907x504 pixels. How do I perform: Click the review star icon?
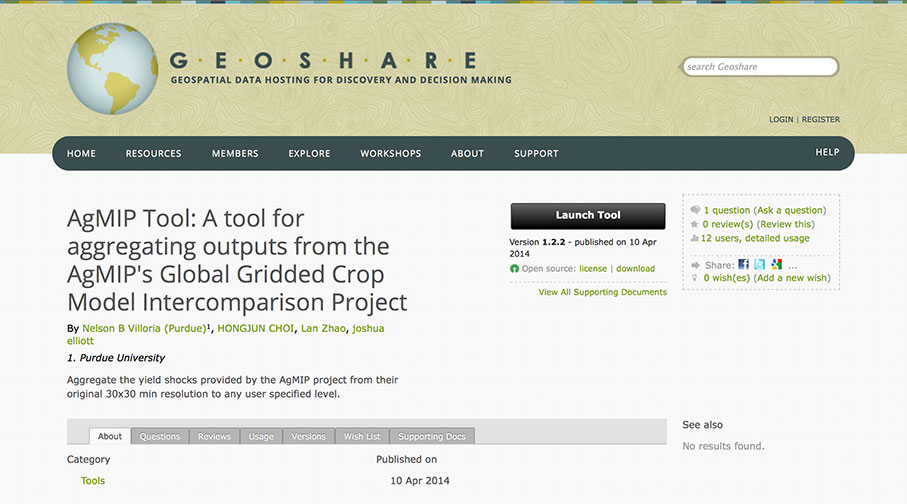click(x=695, y=224)
